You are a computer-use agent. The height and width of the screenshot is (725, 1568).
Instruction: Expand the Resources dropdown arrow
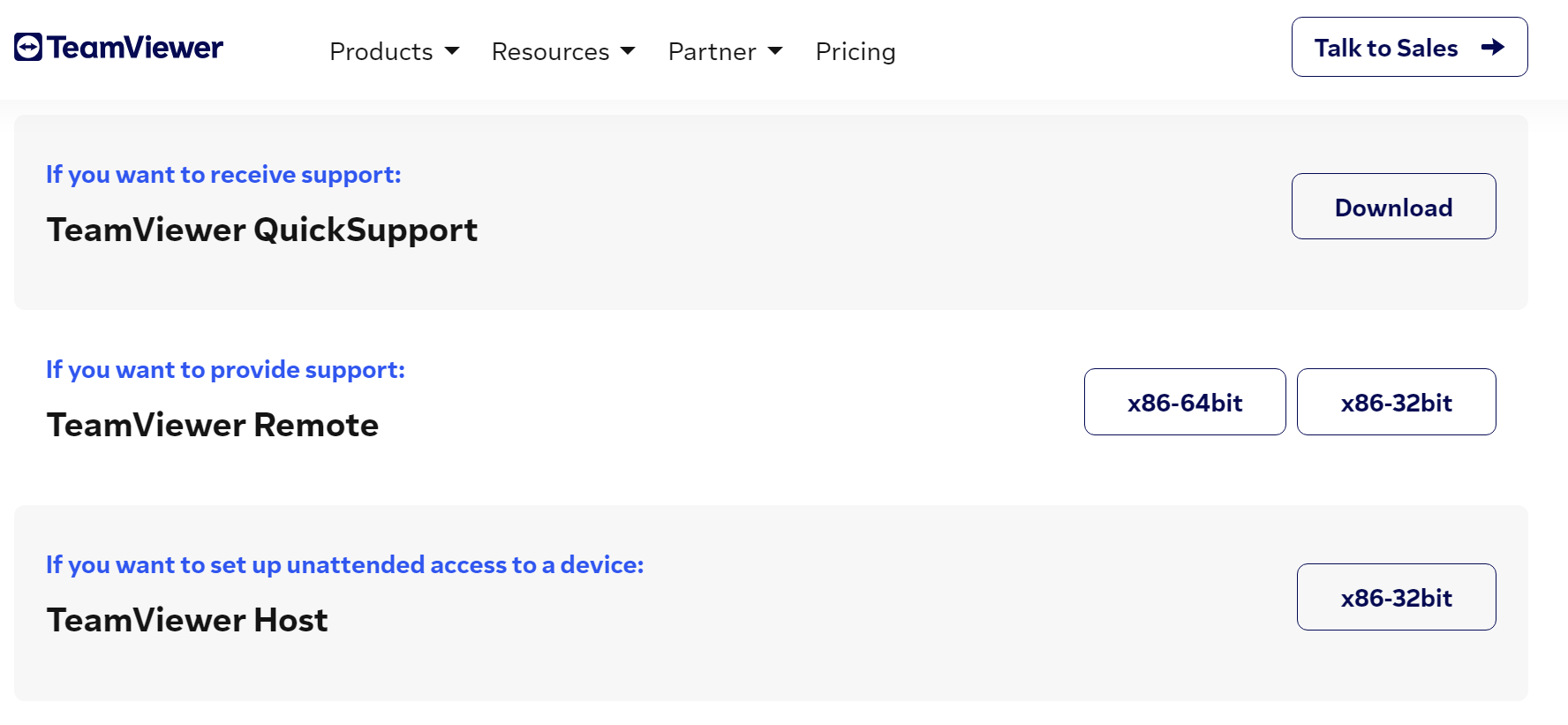pyautogui.click(x=628, y=51)
